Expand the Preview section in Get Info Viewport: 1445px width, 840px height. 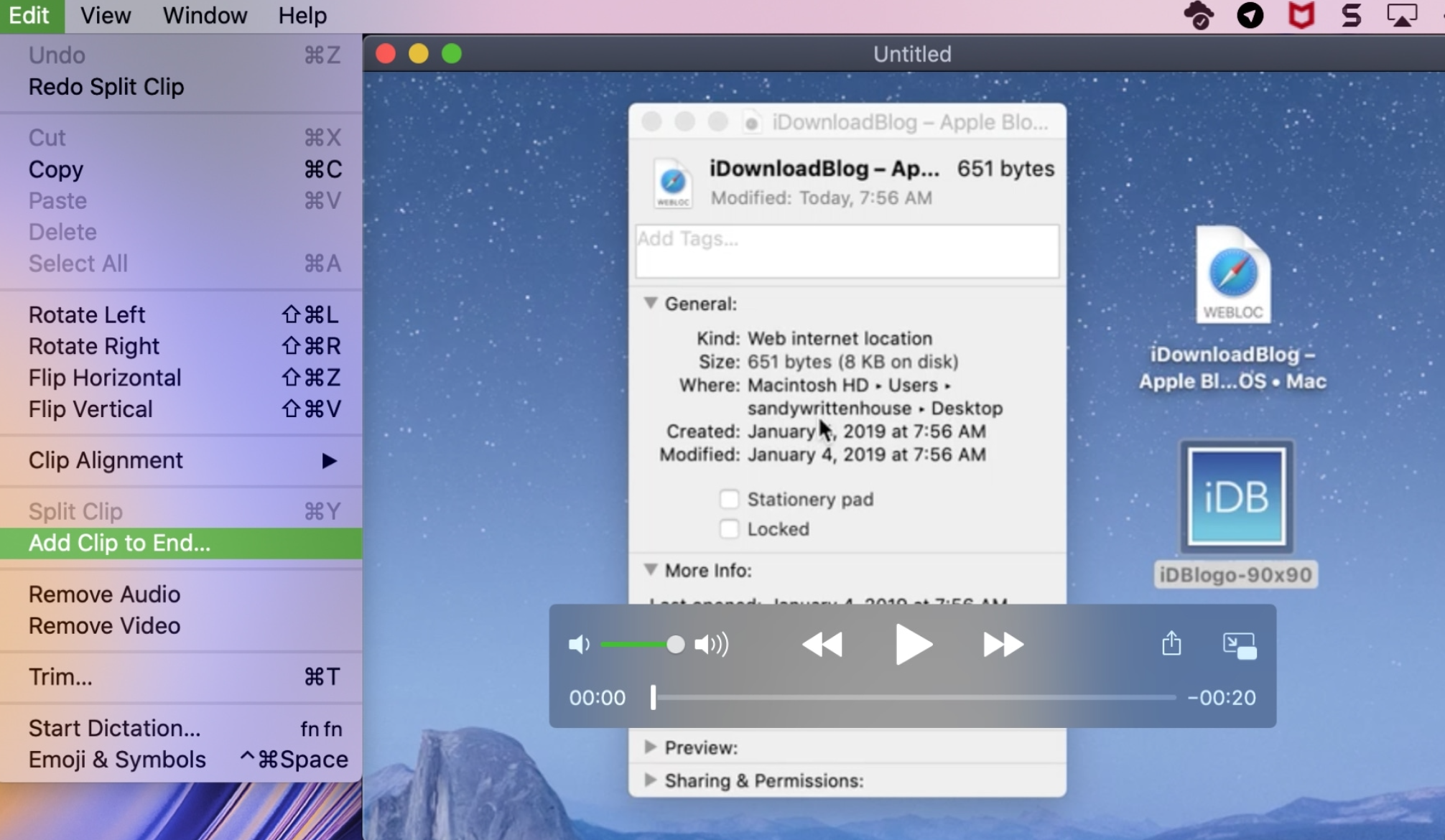651,747
